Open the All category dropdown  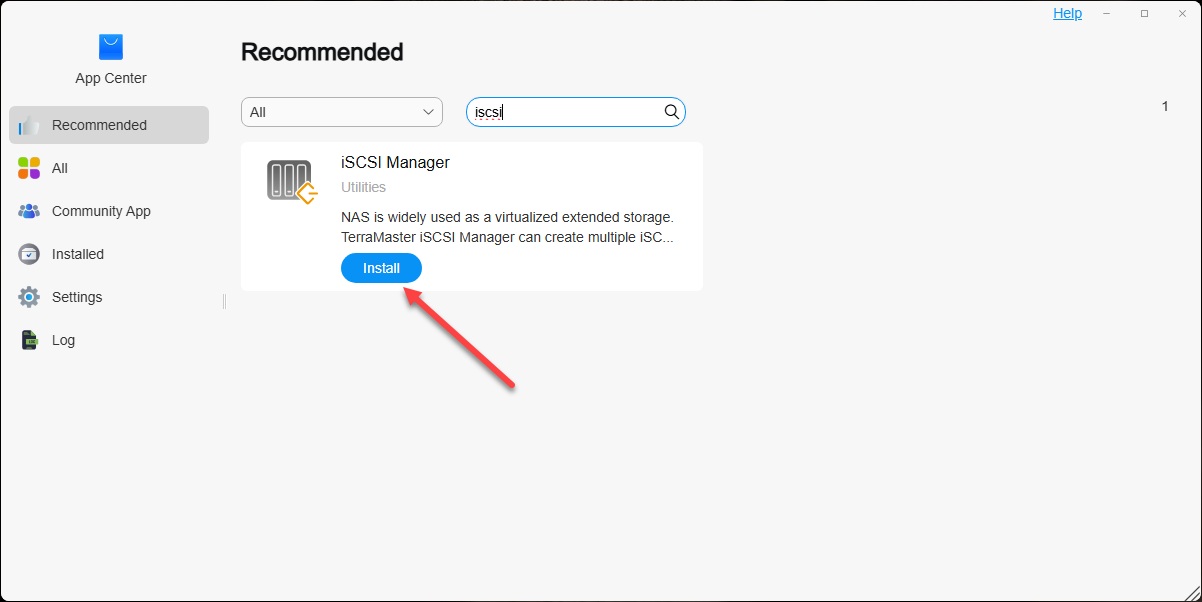point(341,112)
